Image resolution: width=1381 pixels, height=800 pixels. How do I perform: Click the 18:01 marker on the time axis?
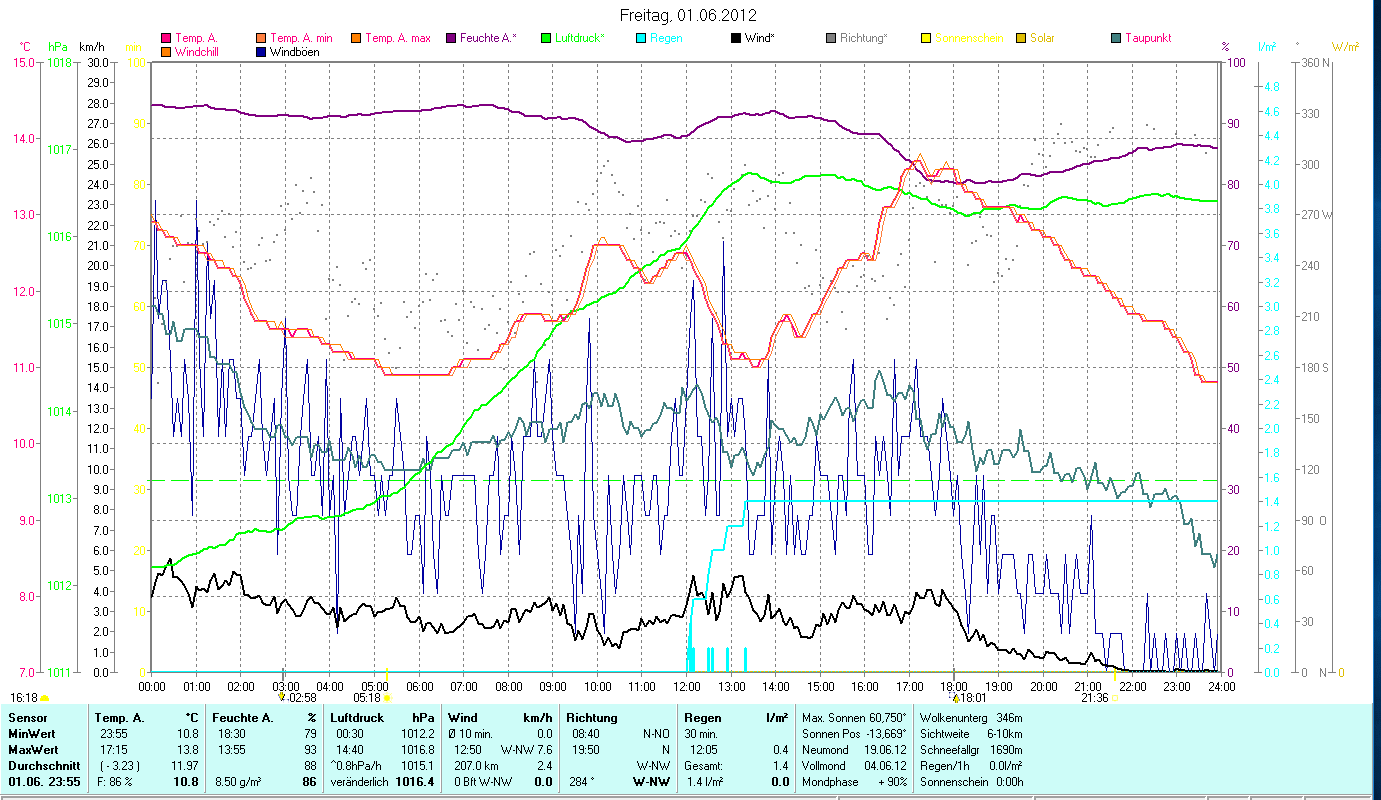pyautogui.click(x=971, y=698)
